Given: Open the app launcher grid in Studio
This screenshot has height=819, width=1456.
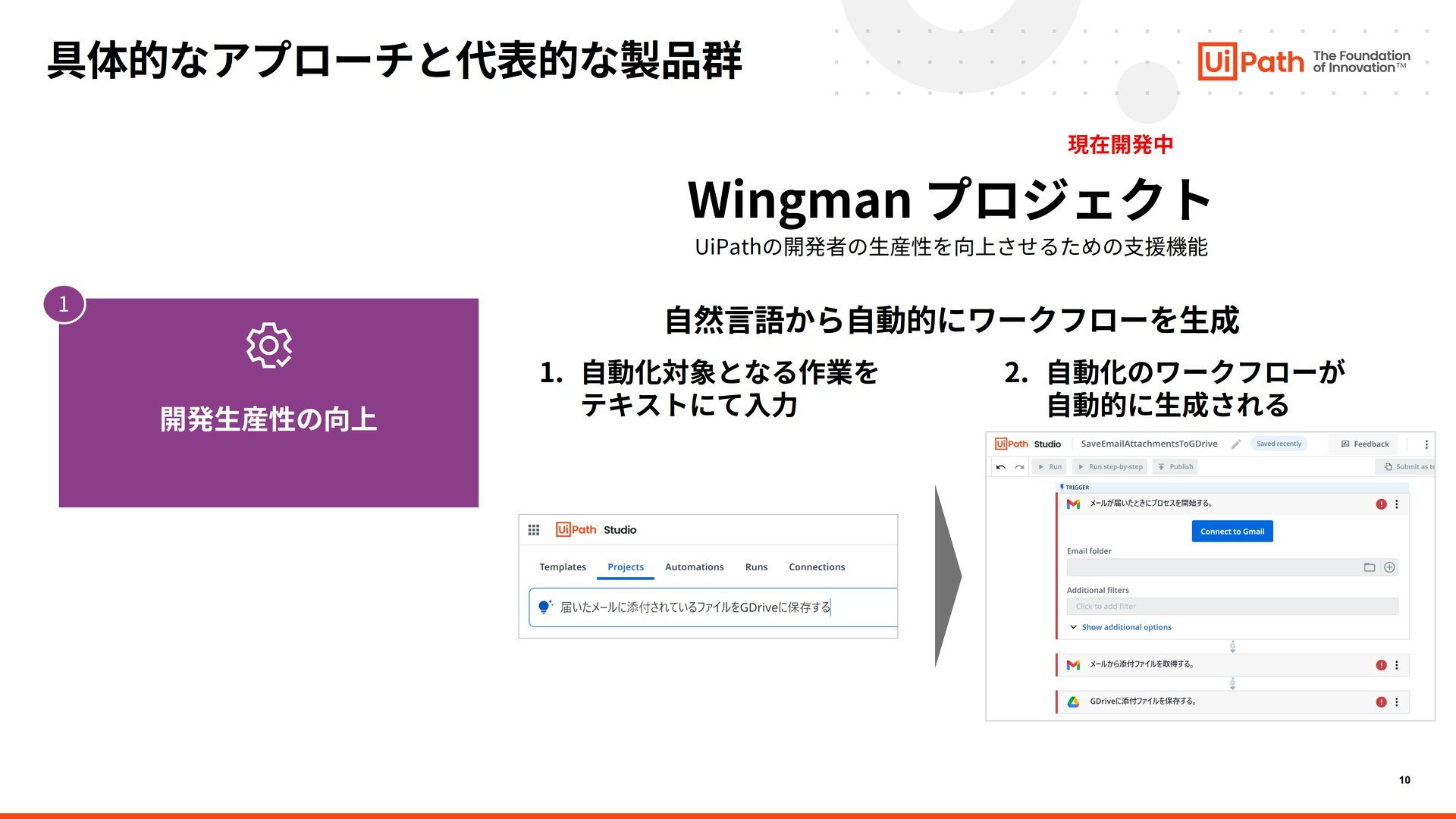Looking at the screenshot, I should (534, 530).
